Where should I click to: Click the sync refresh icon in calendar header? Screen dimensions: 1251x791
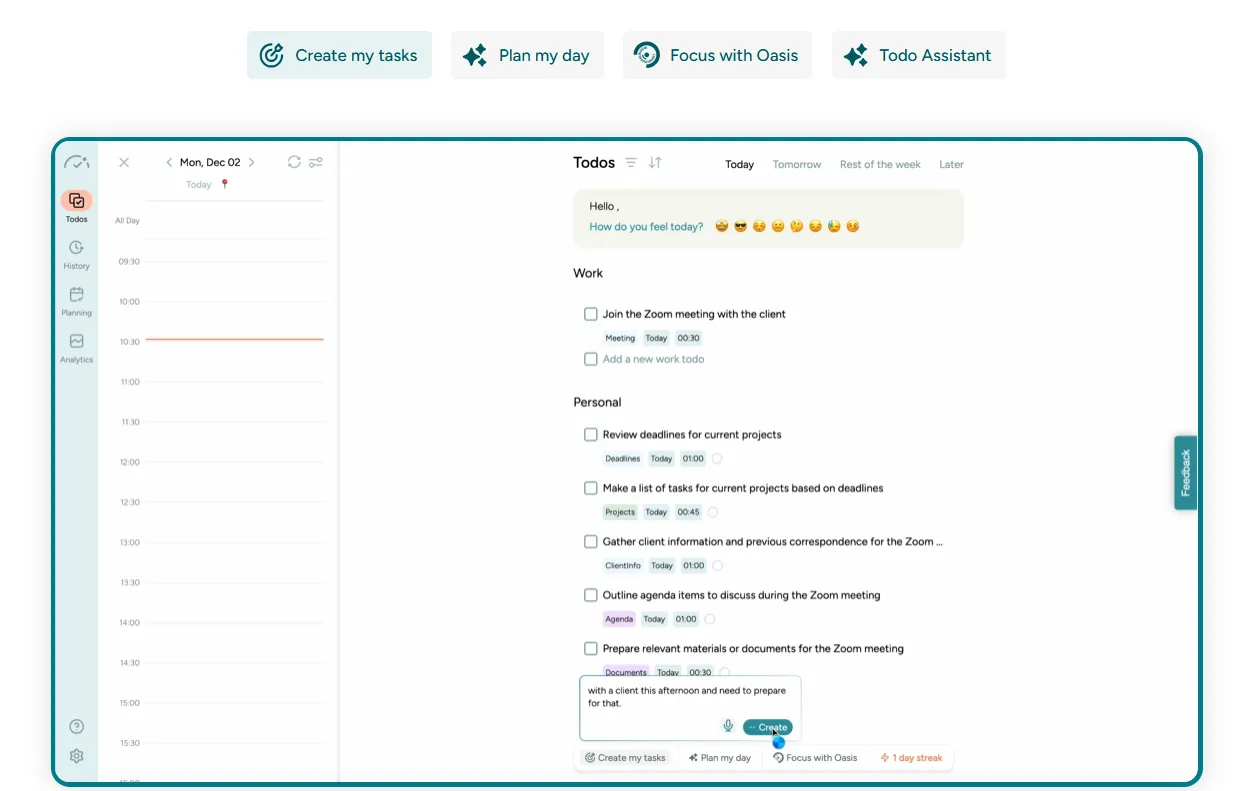pyautogui.click(x=294, y=162)
